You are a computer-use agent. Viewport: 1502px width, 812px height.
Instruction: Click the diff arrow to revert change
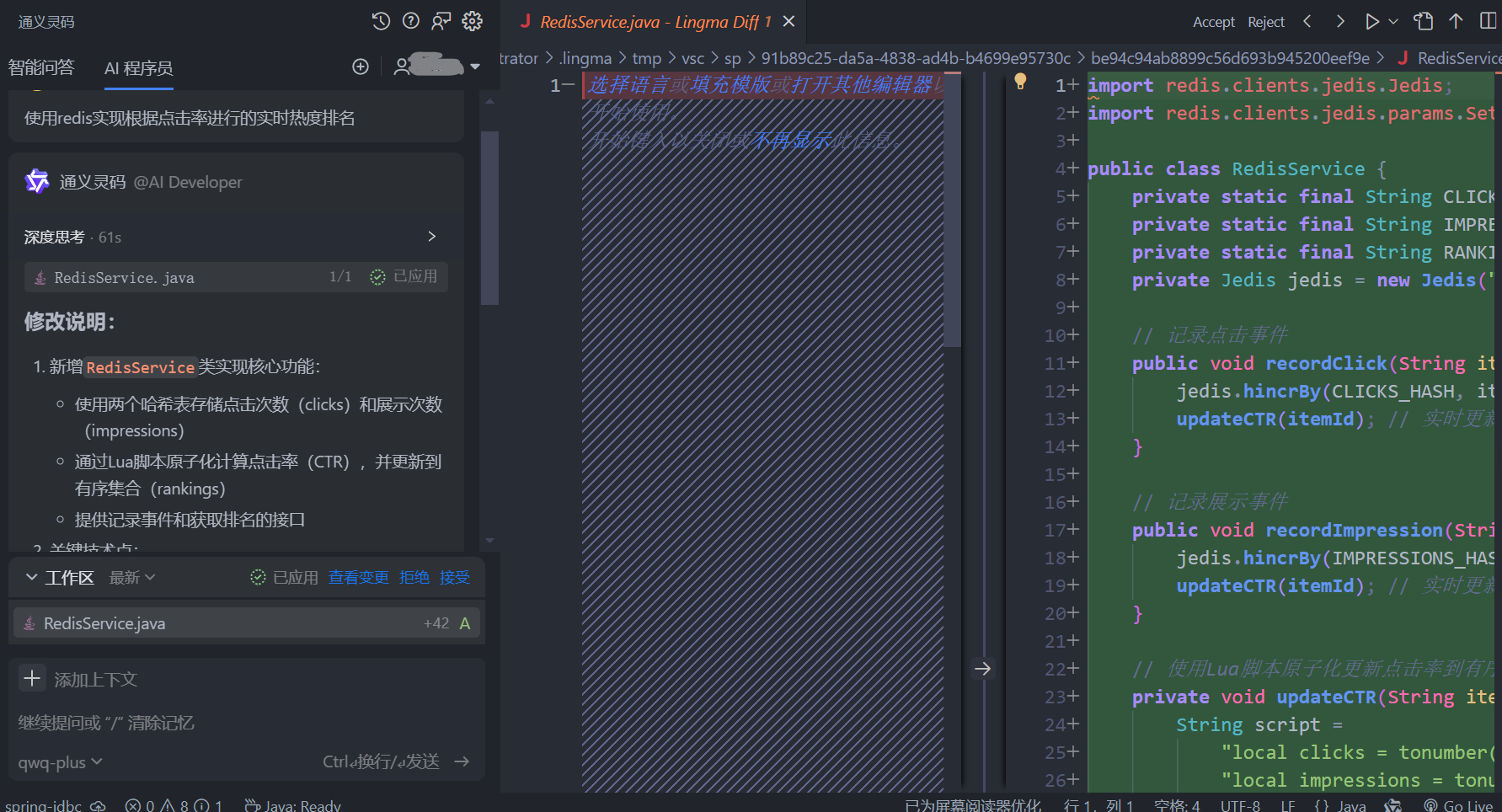click(x=982, y=669)
